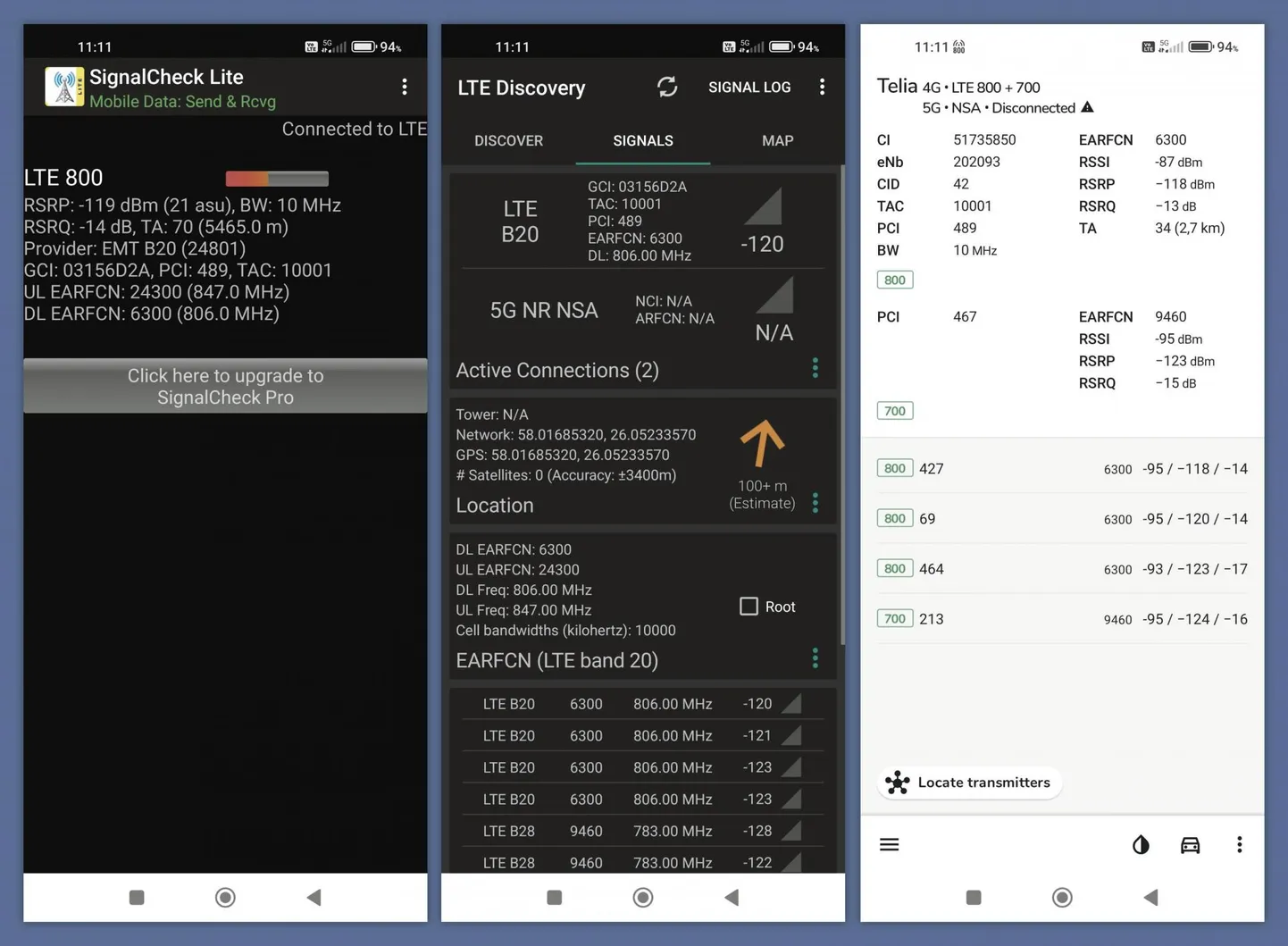1288x946 pixels.
Task: Tap the car drive mode icon
Action: 1190,845
